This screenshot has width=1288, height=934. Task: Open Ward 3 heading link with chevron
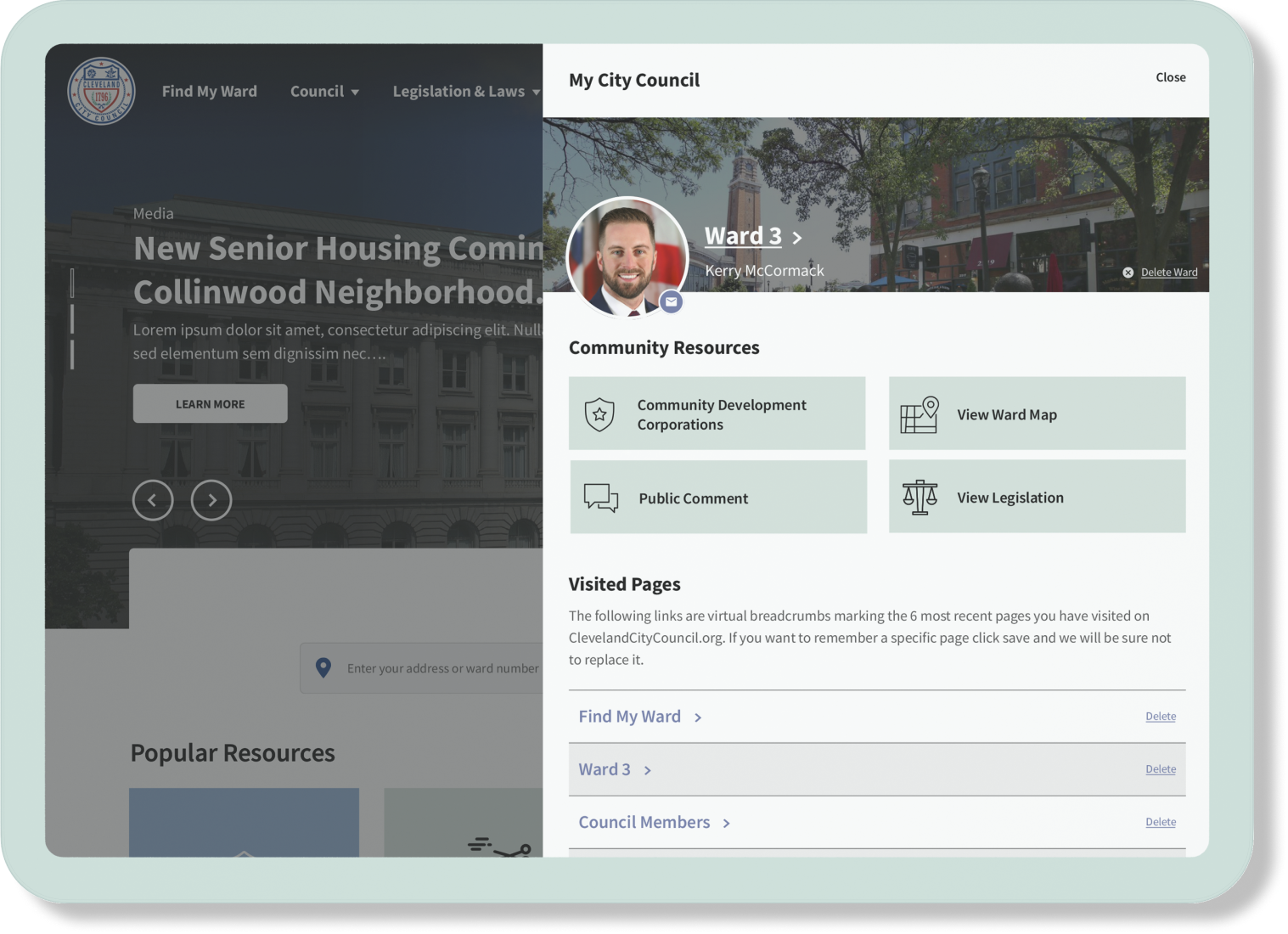point(752,236)
